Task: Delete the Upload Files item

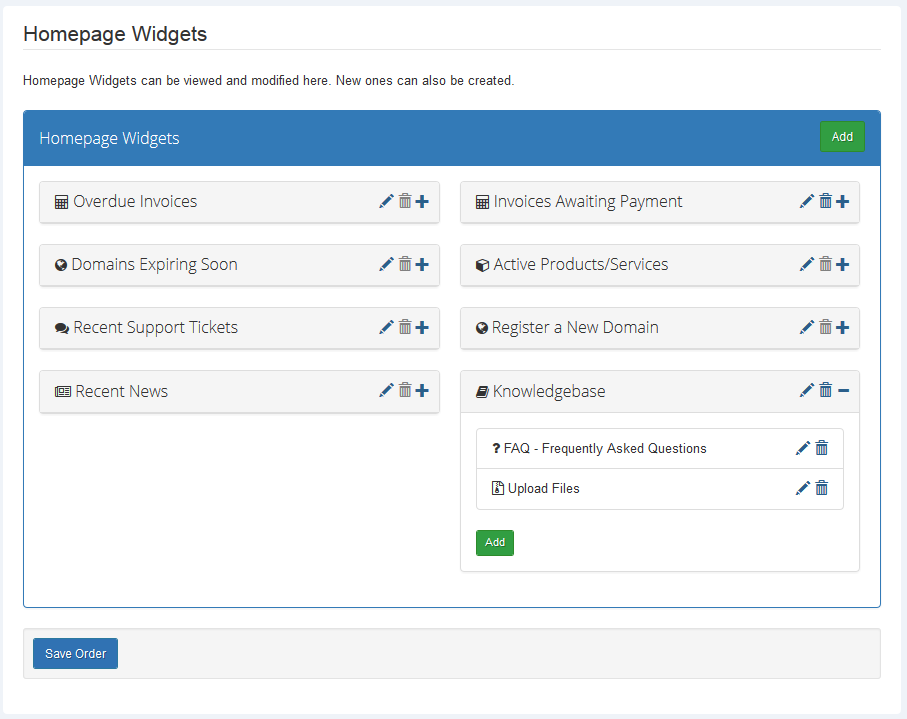Action: 821,488
